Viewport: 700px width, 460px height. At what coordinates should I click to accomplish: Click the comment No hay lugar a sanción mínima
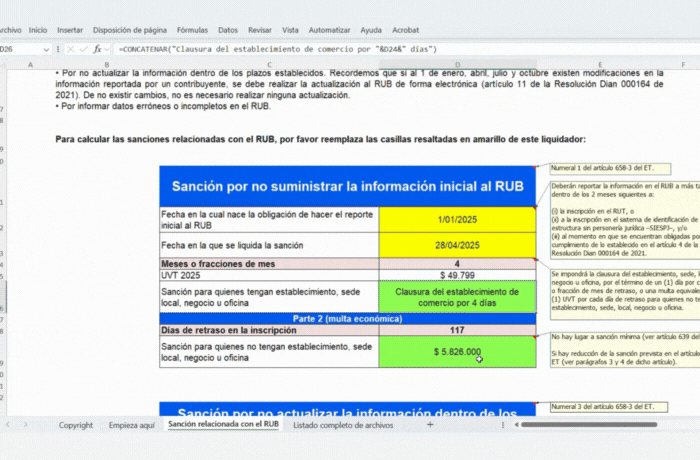pyautogui.click(x=625, y=350)
